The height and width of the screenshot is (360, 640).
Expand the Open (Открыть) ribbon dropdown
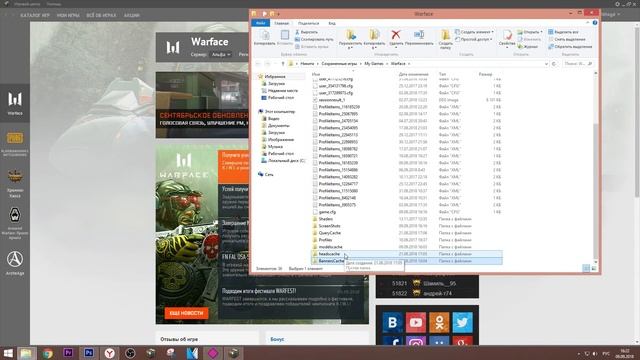click(530, 32)
